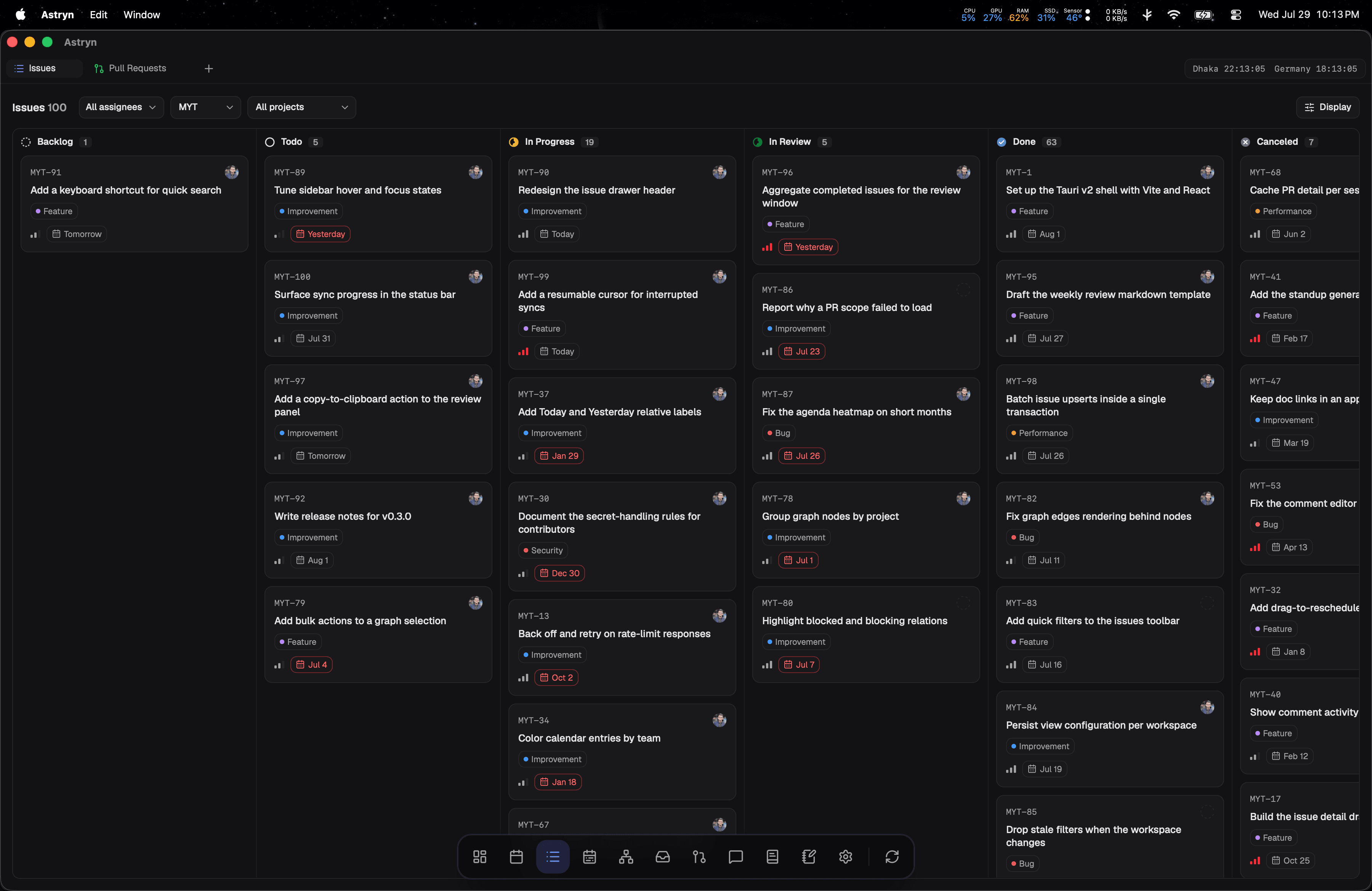The image size is (1372, 891).
Task: Open macOS Control Center icon
Action: coord(1236,15)
